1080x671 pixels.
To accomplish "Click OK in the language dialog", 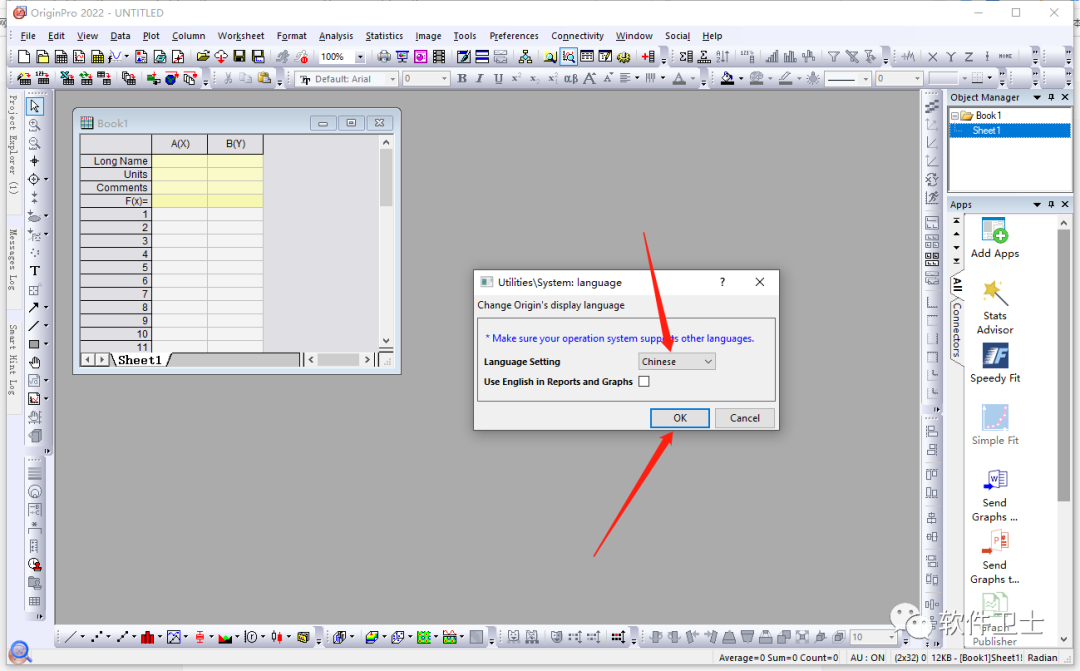I will pyautogui.click(x=680, y=418).
